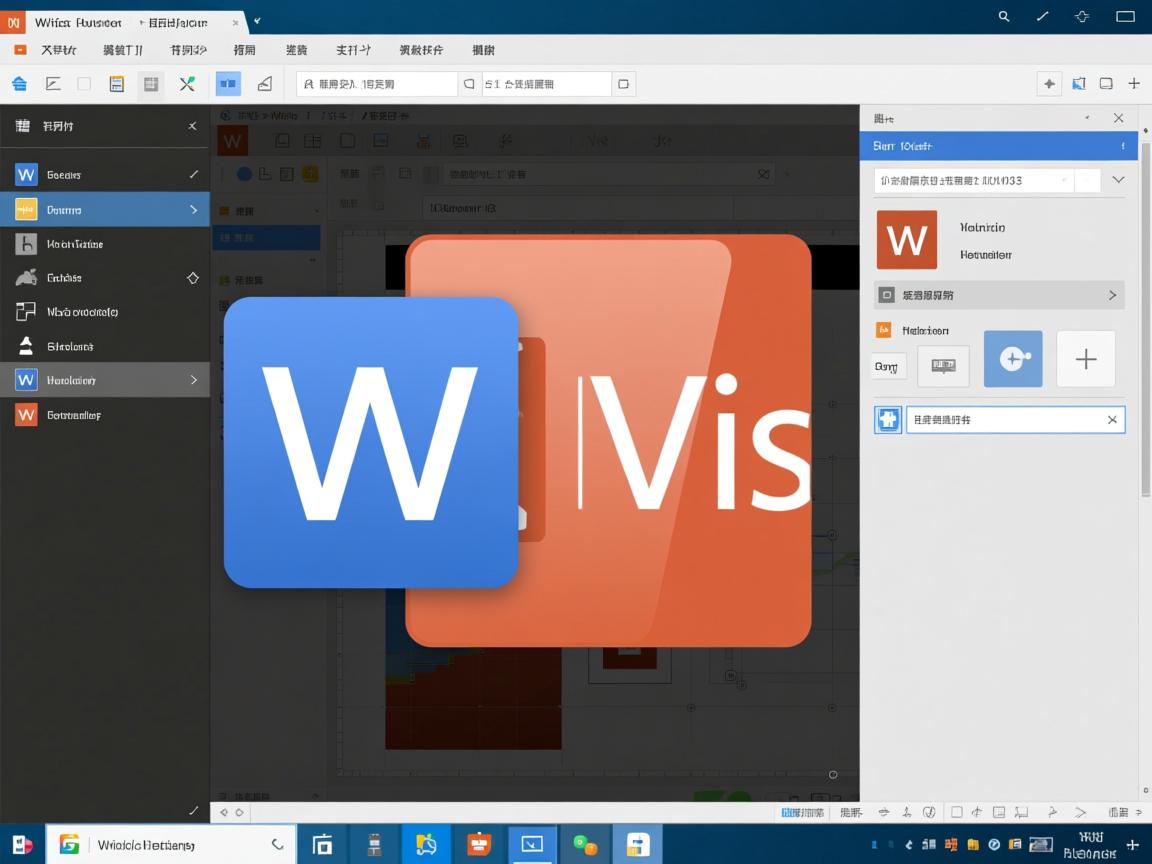Click the yellow save document icon in toolbar
This screenshot has width=1152, height=864.
click(117, 84)
